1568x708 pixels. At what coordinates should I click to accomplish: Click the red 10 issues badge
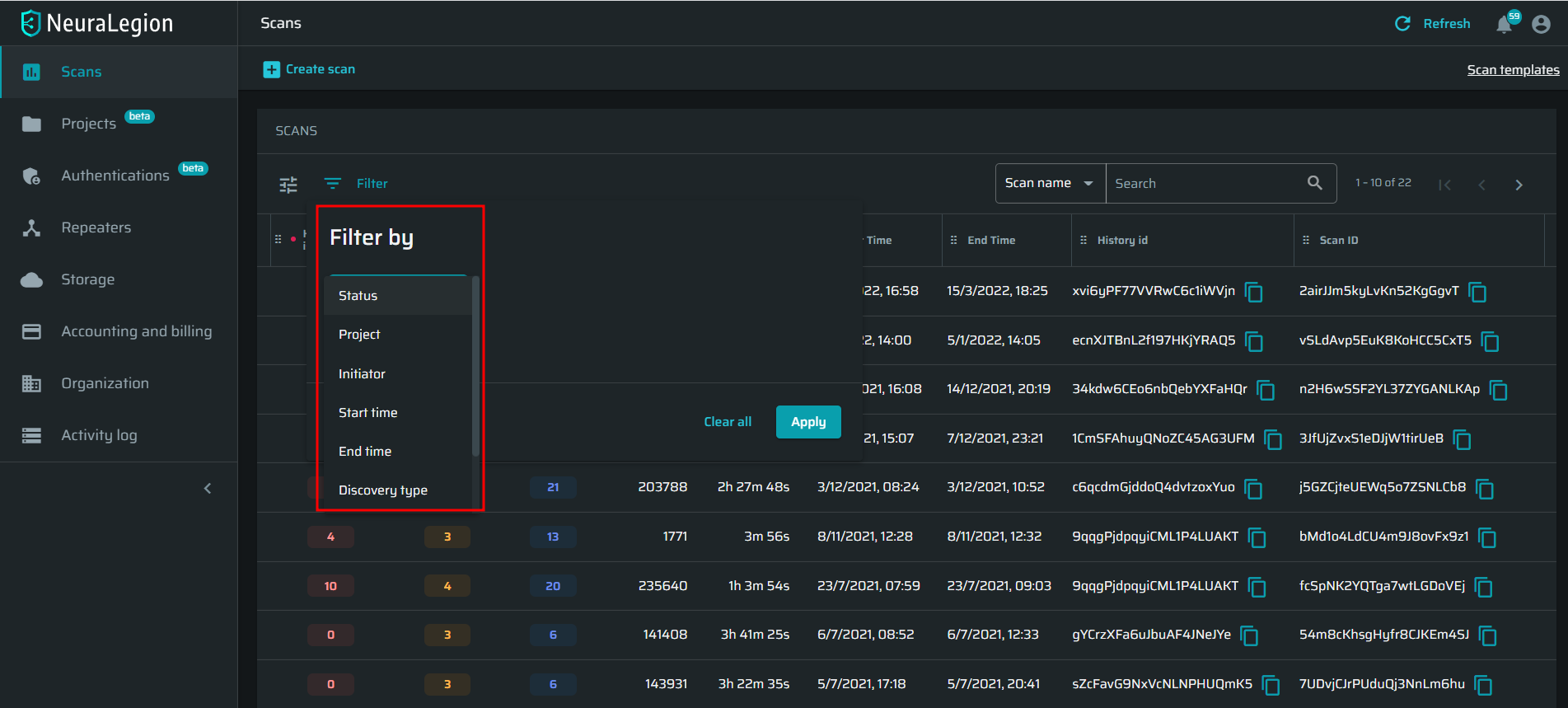click(x=330, y=586)
